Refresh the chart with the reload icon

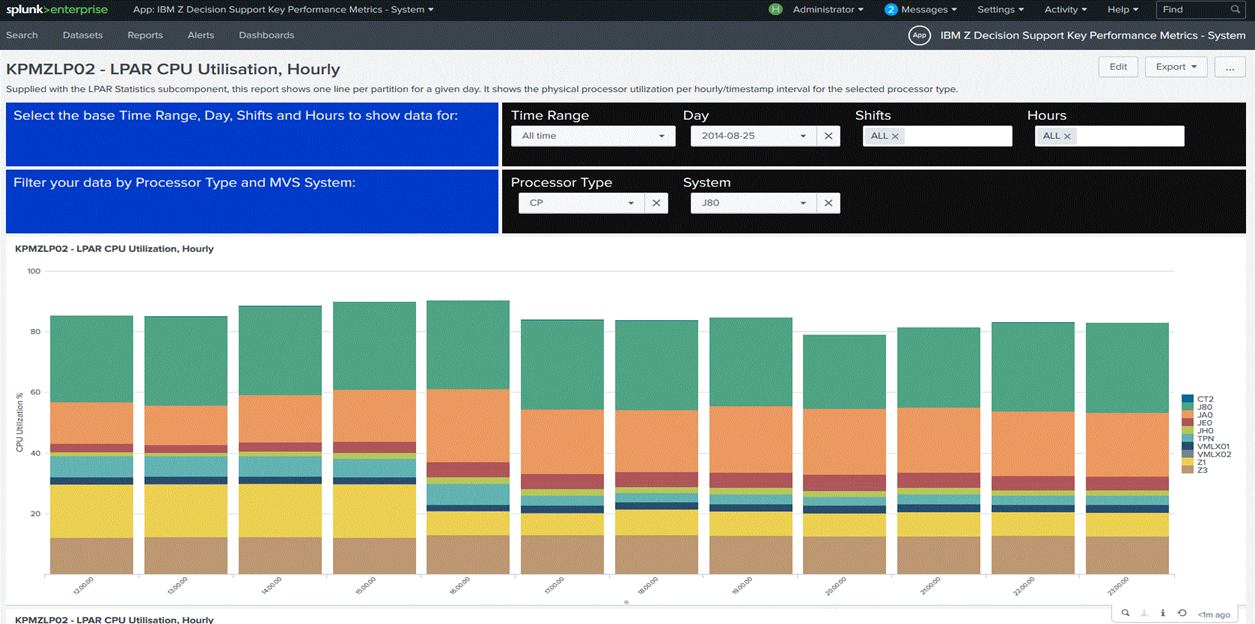1182,612
